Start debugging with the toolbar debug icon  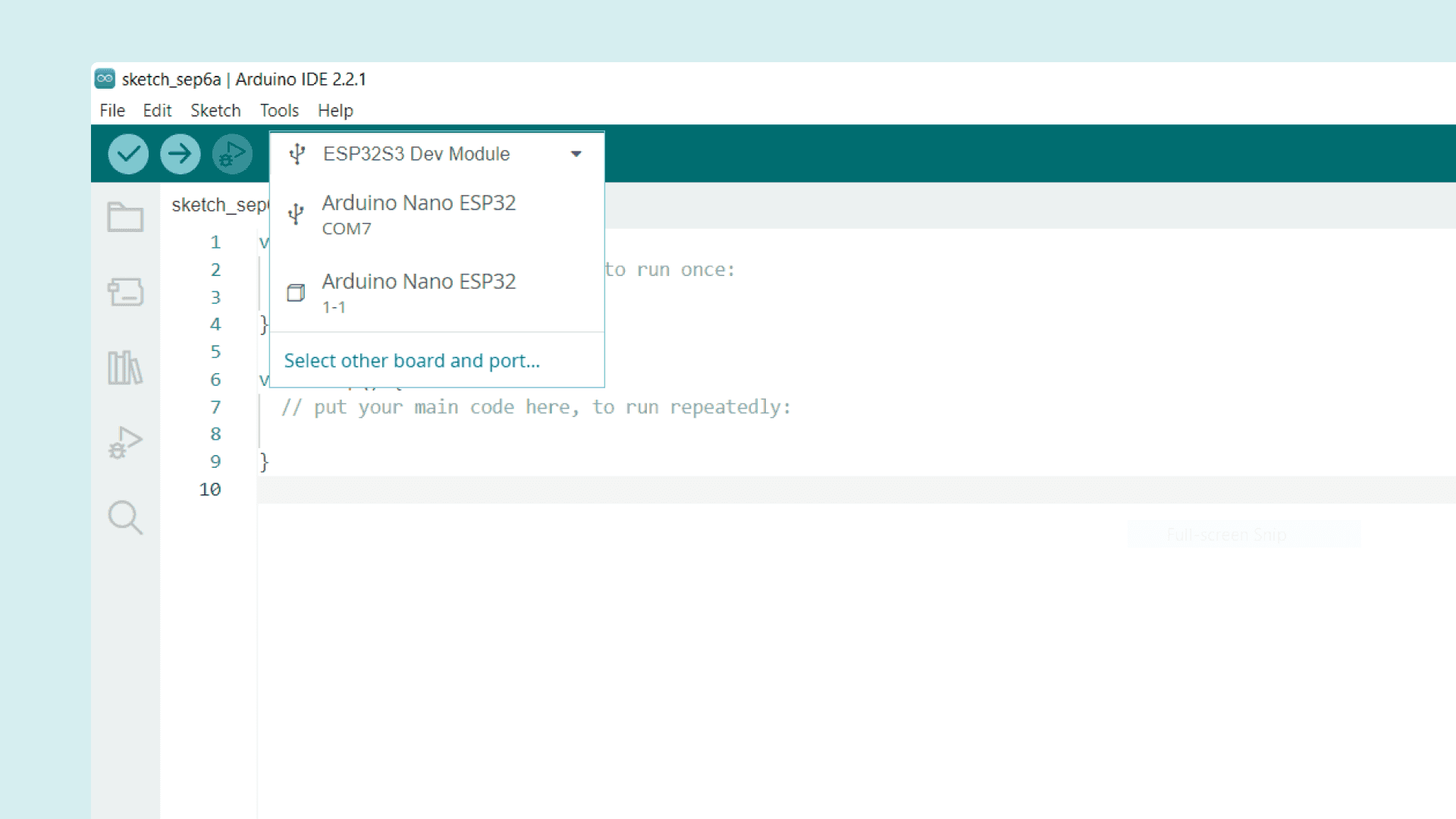coord(232,154)
